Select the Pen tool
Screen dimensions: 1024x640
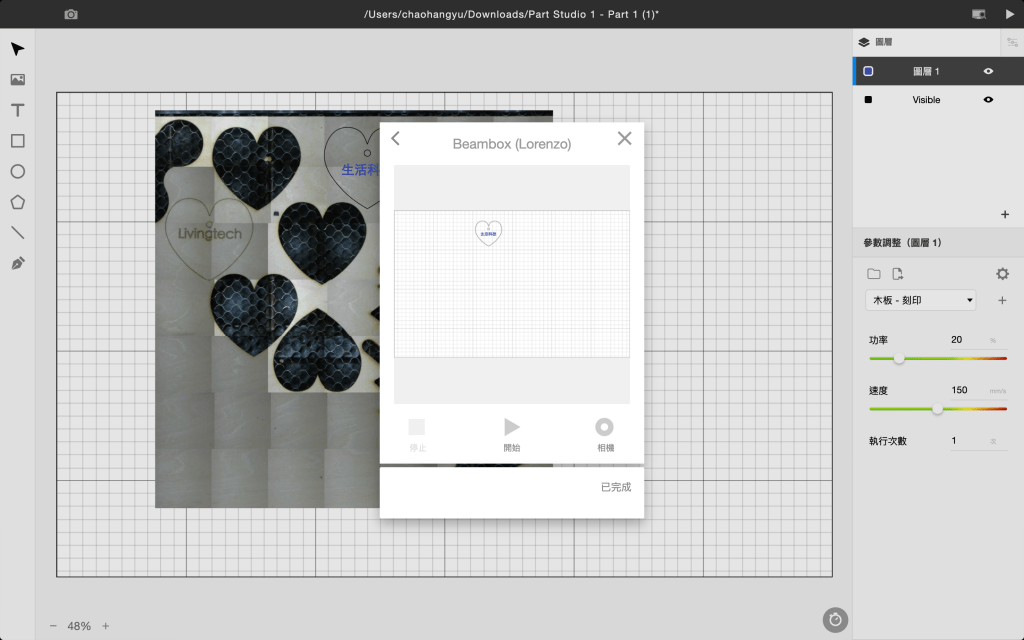(x=17, y=263)
